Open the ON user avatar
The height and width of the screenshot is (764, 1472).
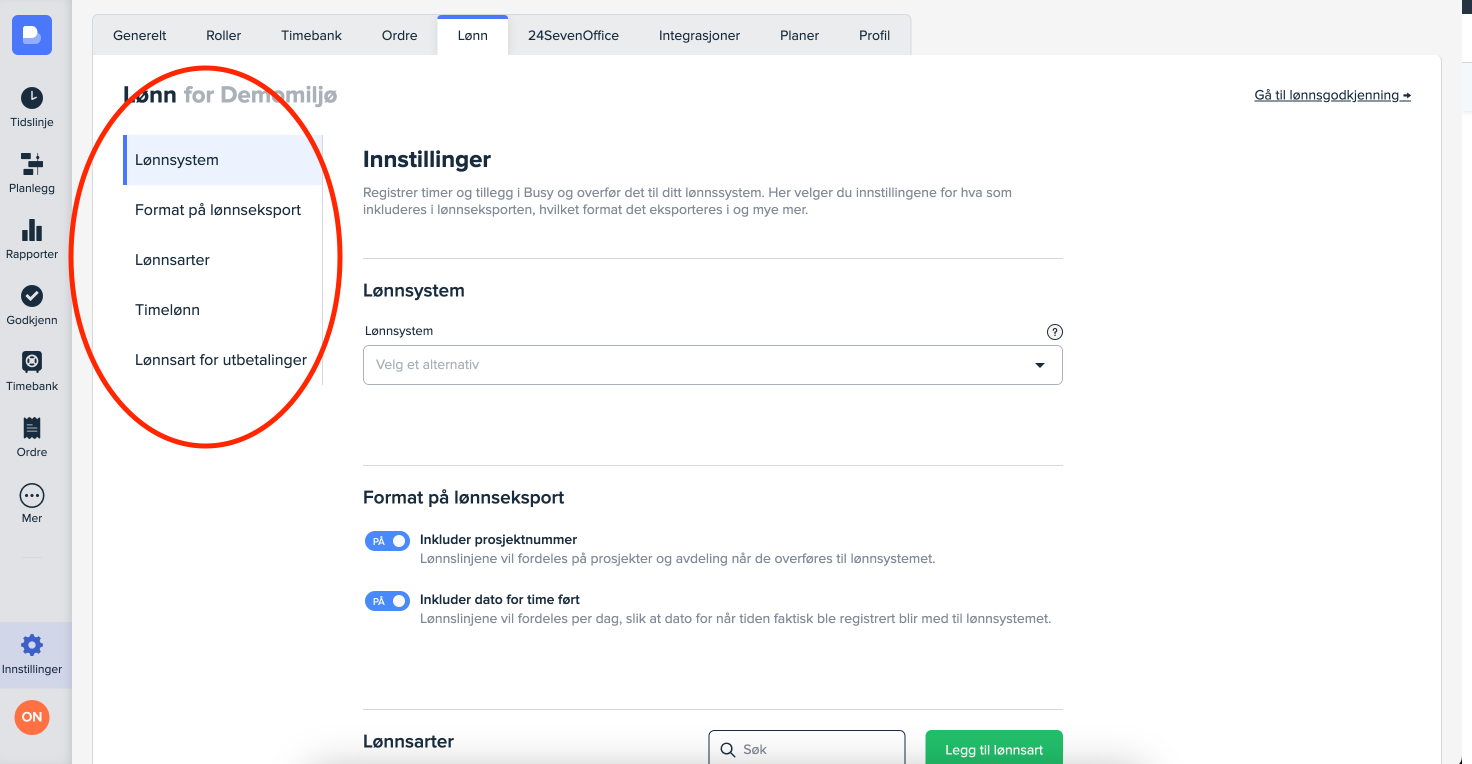[x=32, y=717]
